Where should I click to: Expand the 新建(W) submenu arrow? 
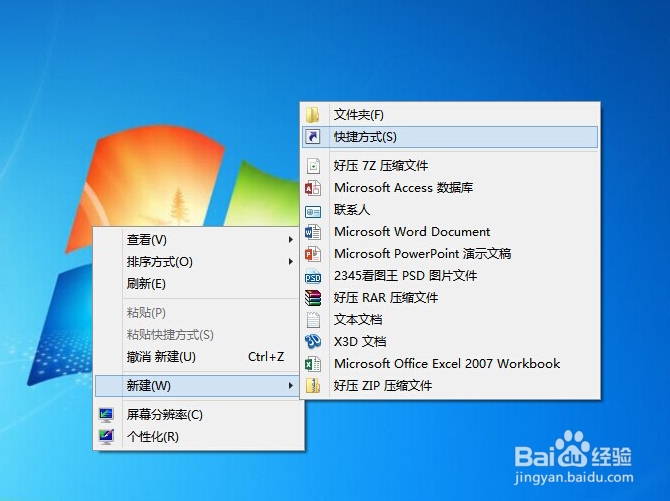pos(291,386)
